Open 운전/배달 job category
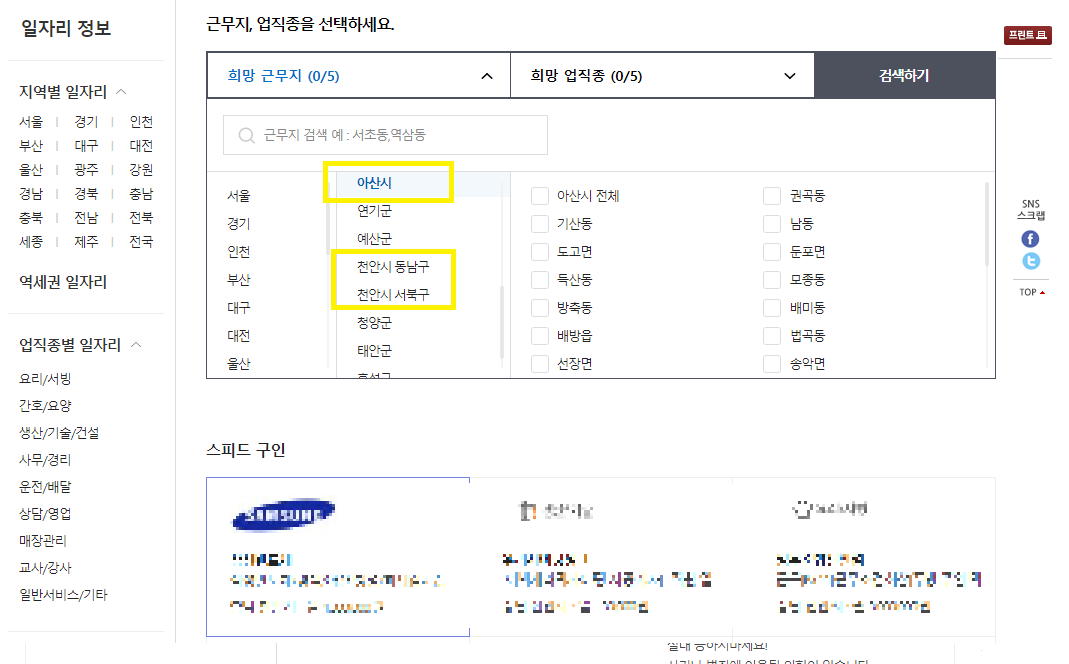 45,487
